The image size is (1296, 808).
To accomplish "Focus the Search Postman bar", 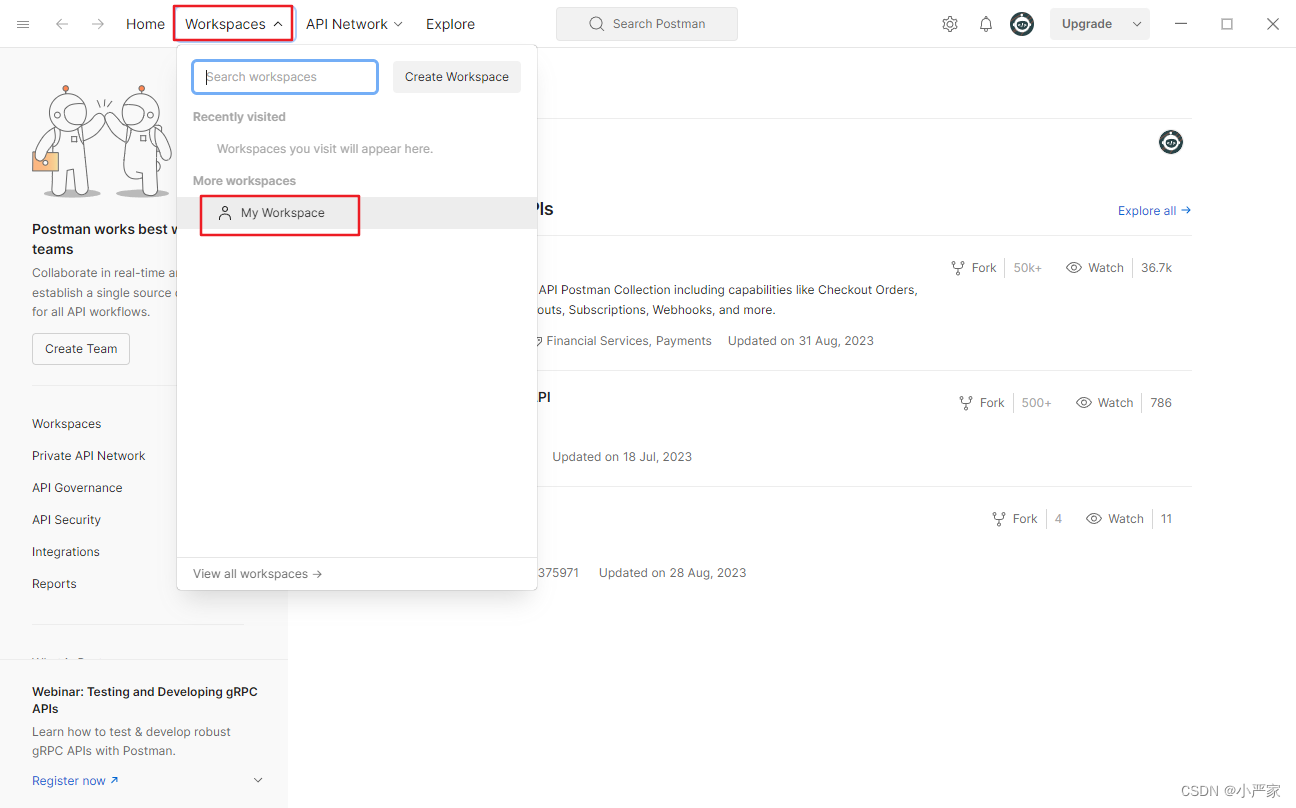I will [647, 24].
